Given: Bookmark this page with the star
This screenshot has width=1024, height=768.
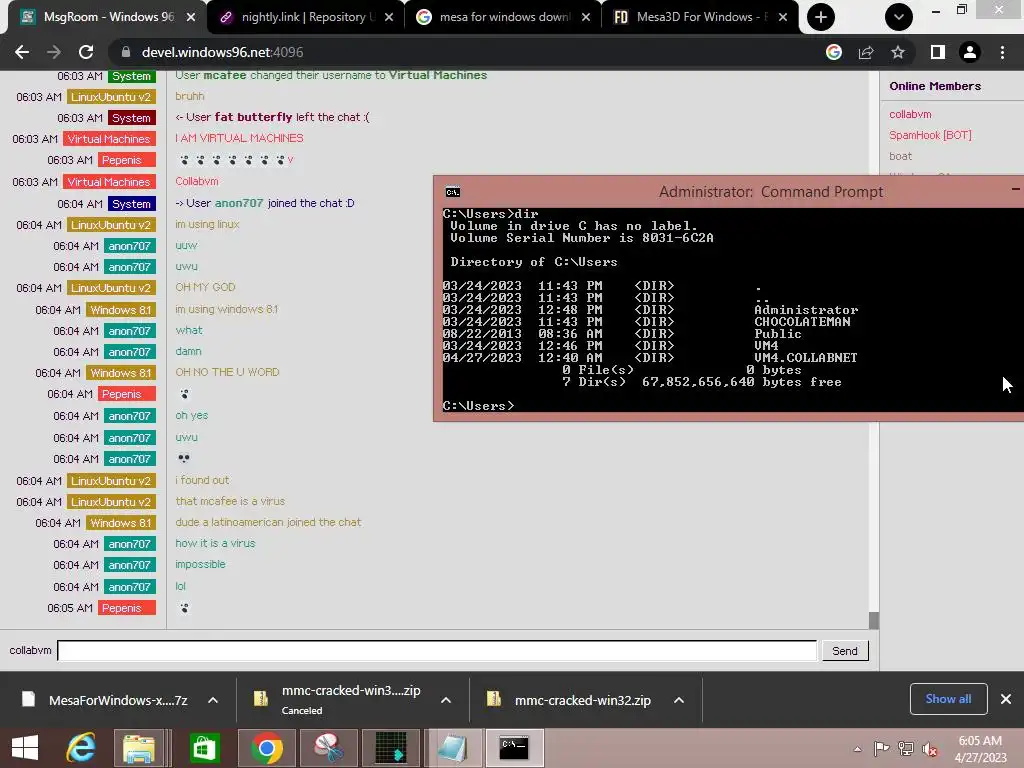Looking at the screenshot, I should point(898,52).
